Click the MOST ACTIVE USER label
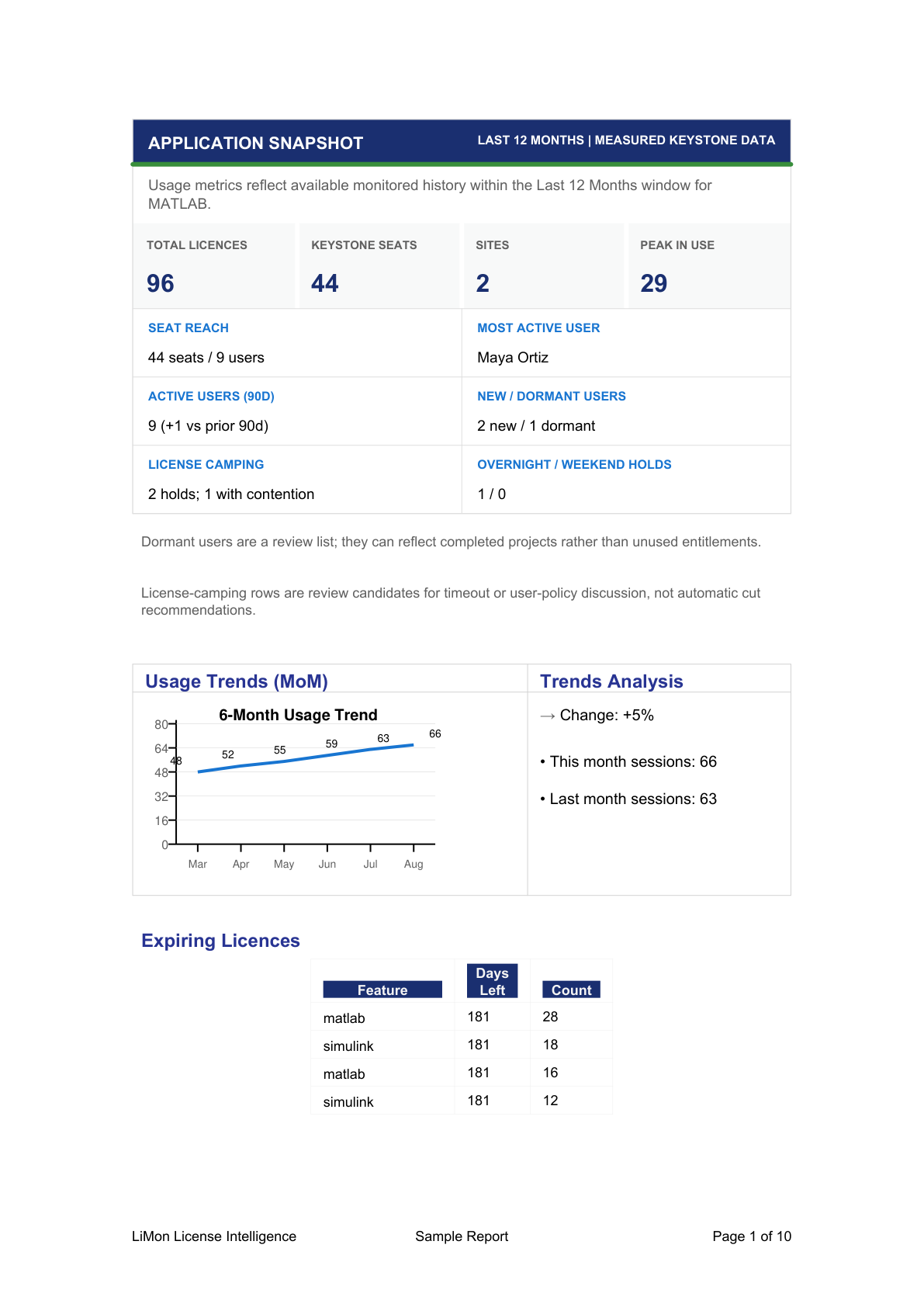The image size is (924, 1307). click(x=538, y=328)
